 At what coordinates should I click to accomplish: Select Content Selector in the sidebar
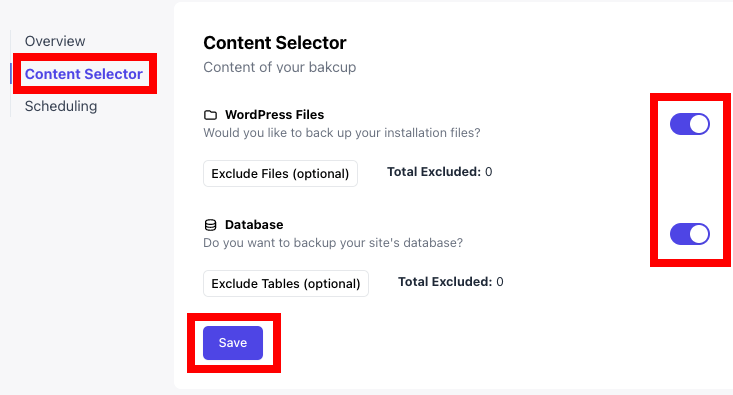pyautogui.click(x=84, y=74)
